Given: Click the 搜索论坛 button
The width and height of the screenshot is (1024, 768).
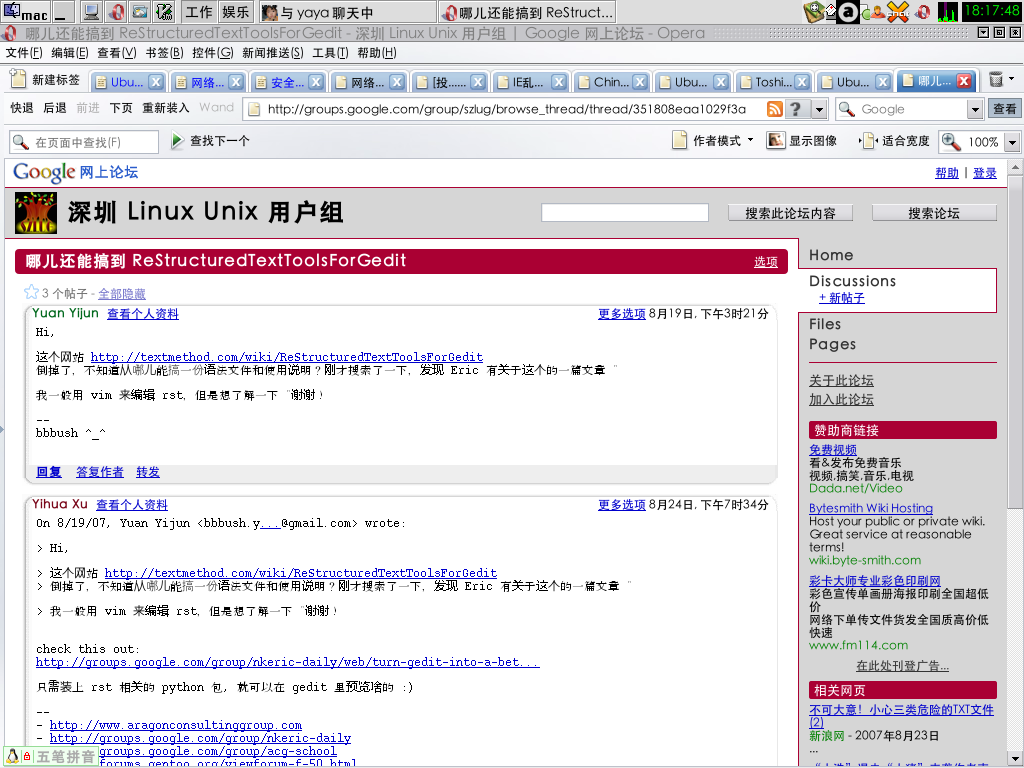Looking at the screenshot, I should (934, 213).
